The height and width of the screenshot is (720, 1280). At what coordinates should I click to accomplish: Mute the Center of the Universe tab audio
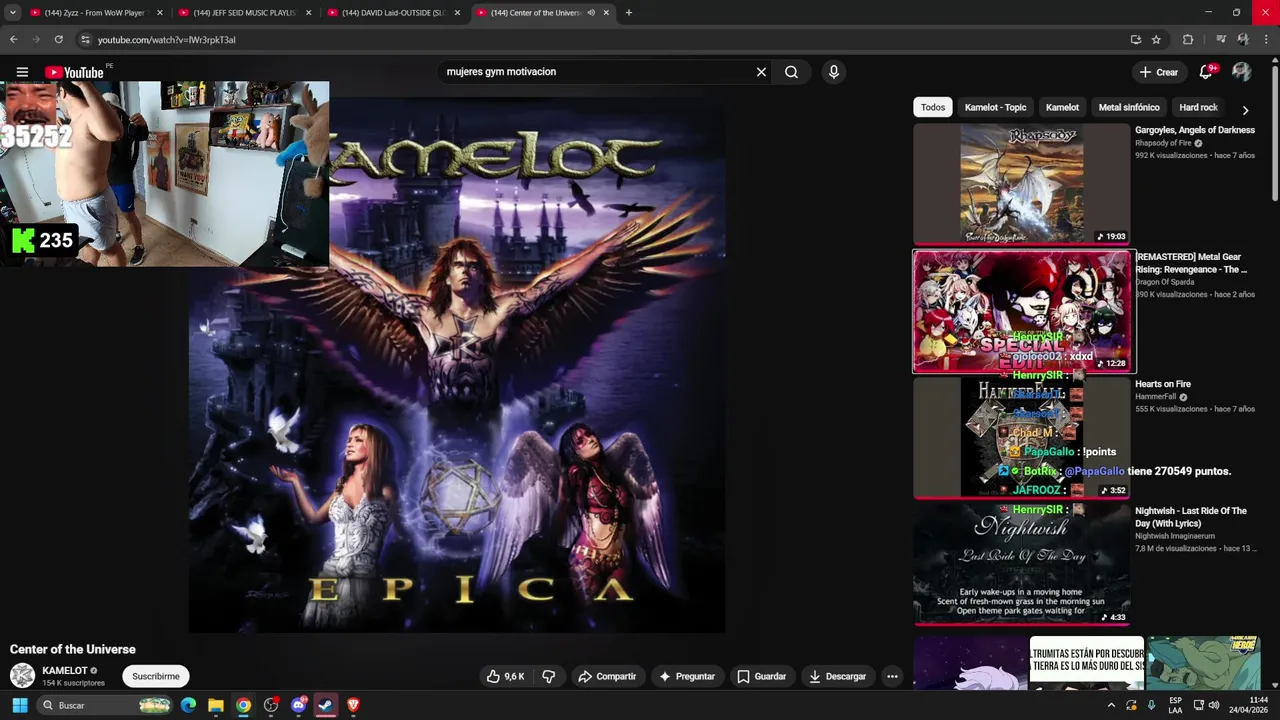point(591,13)
